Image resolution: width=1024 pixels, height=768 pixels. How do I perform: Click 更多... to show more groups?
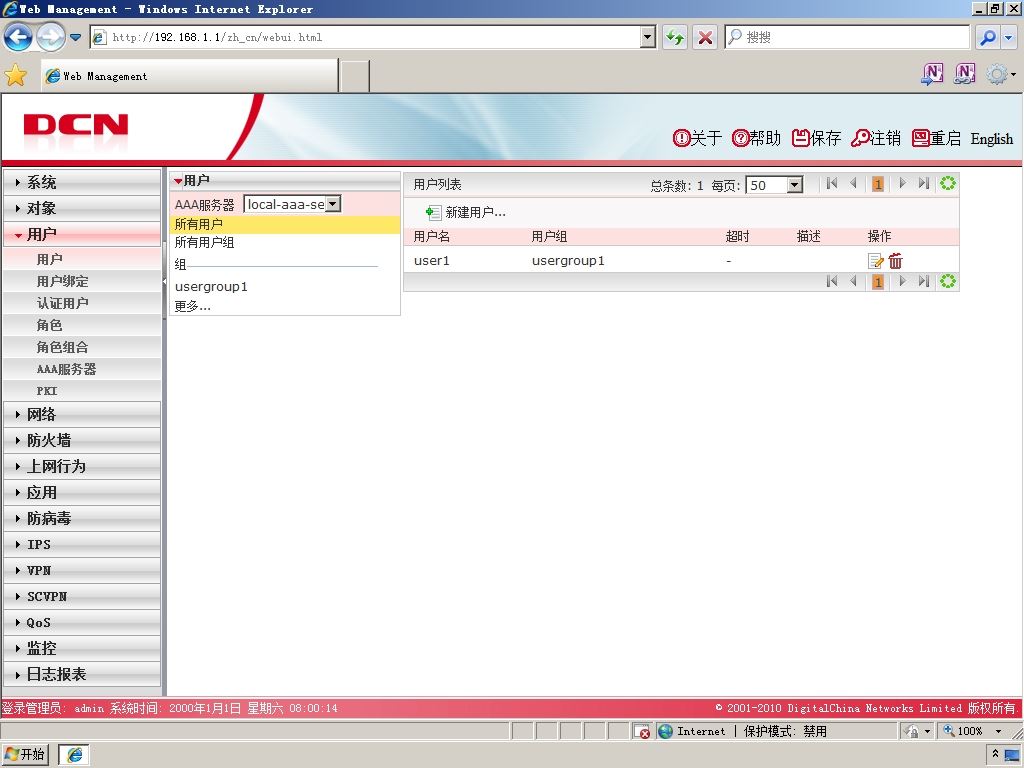[x=193, y=306]
